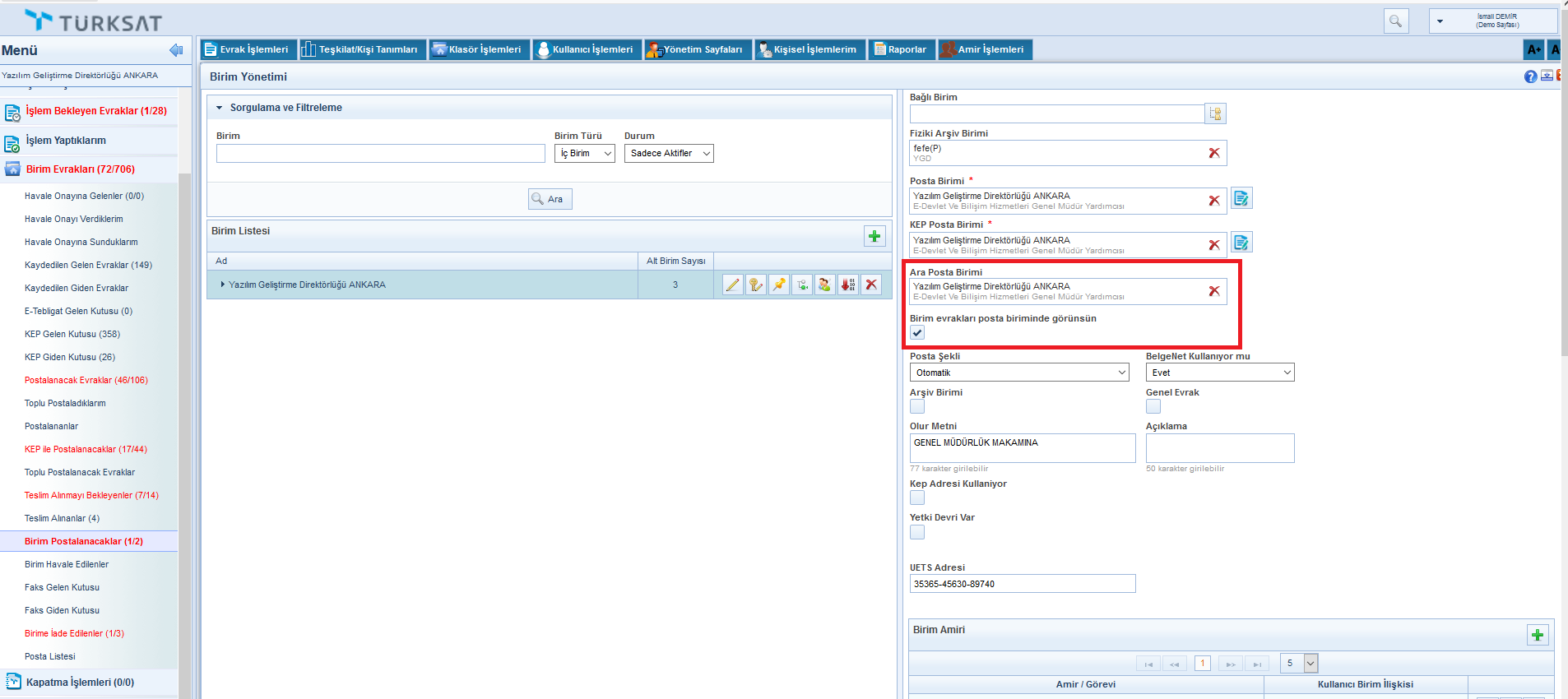Clear the Fiziki Arşiv Birimi value
Screen dimensions: 1568x699
(1213, 153)
